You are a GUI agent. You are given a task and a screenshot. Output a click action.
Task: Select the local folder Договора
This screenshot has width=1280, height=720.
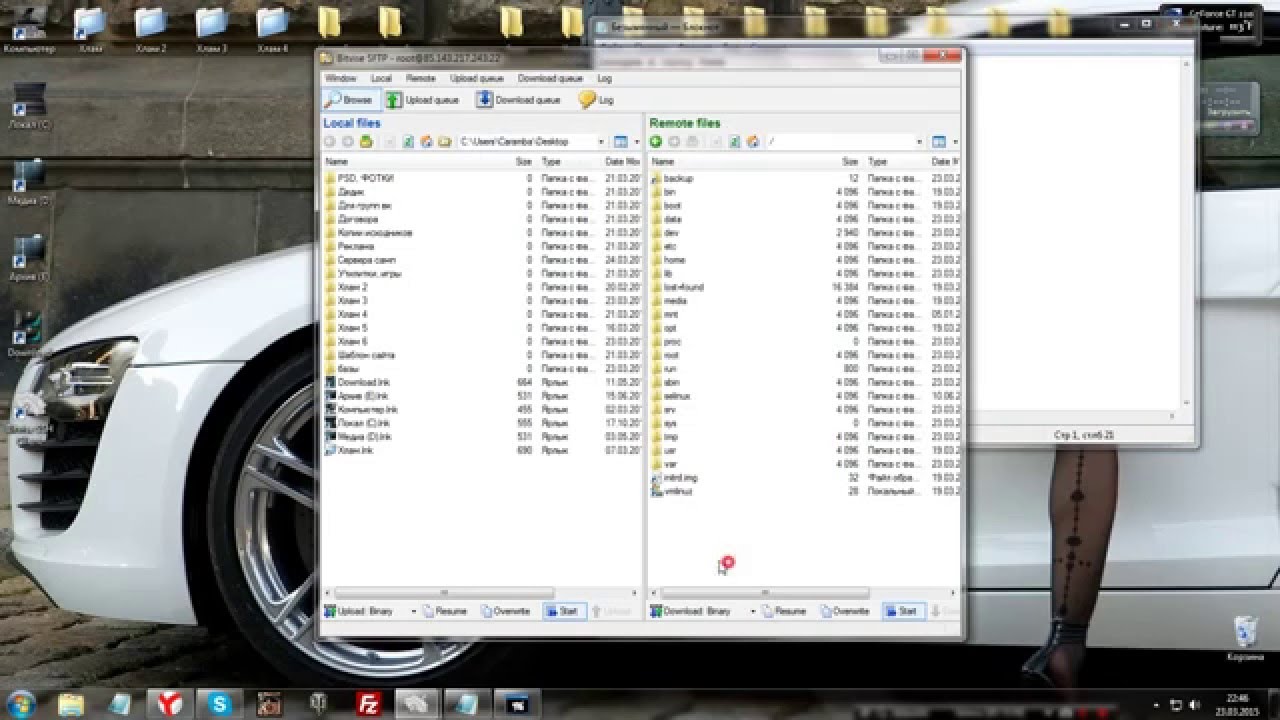tap(357, 219)
